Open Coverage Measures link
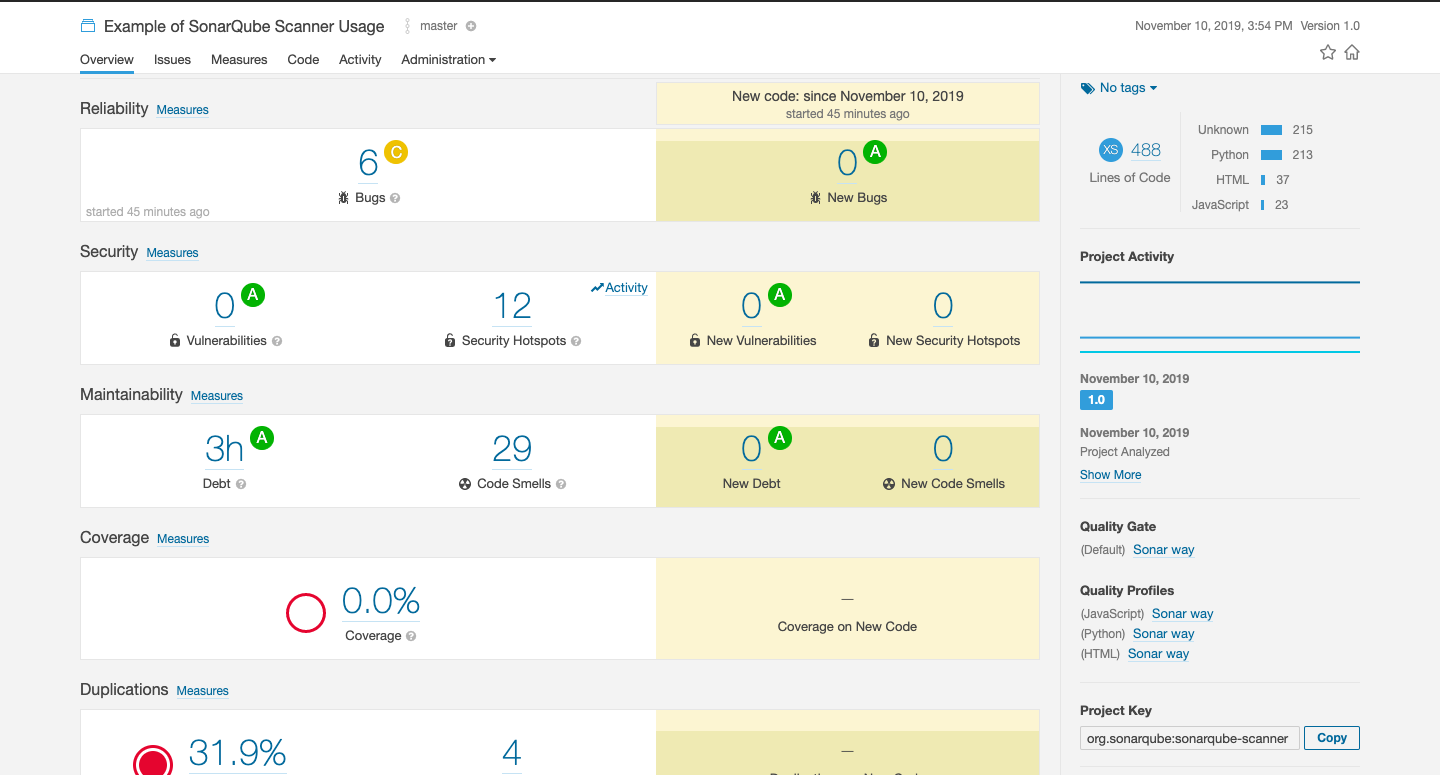The height and width of the screenshot is (775, 1440). (x=183, y=539)
